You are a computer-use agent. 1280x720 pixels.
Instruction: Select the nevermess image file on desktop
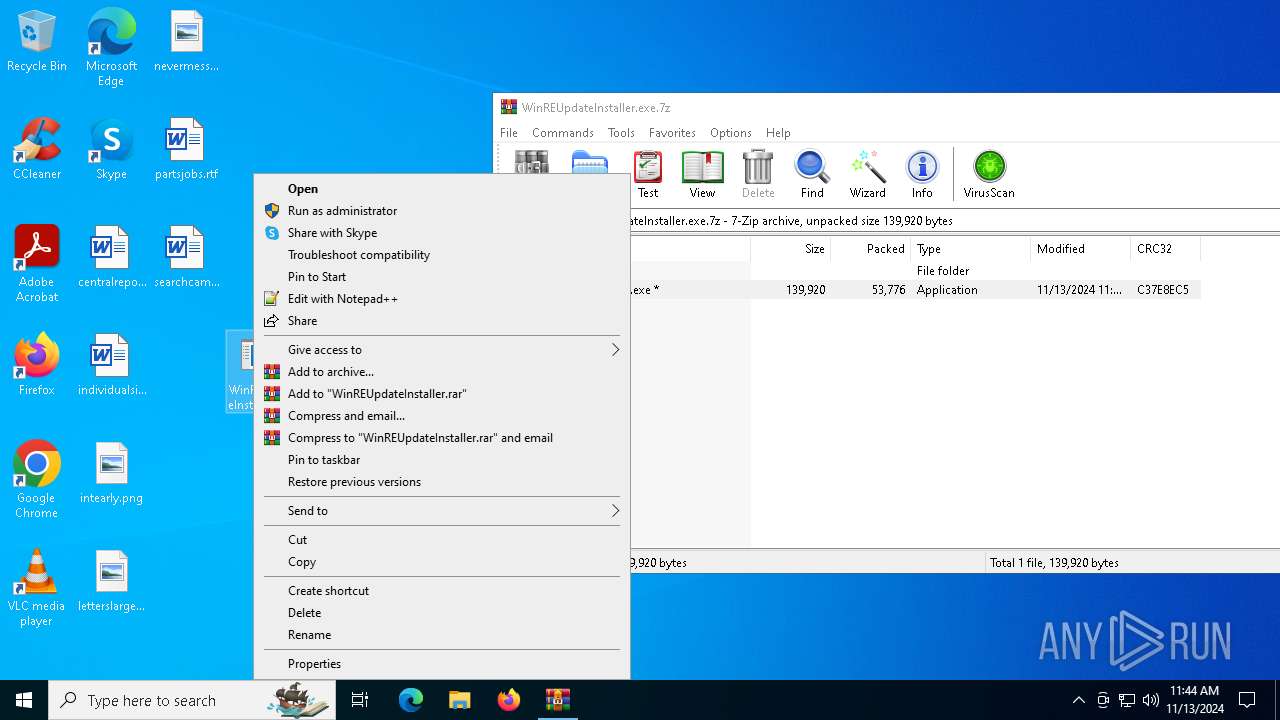pyautogui.click(x=186, y=41)
